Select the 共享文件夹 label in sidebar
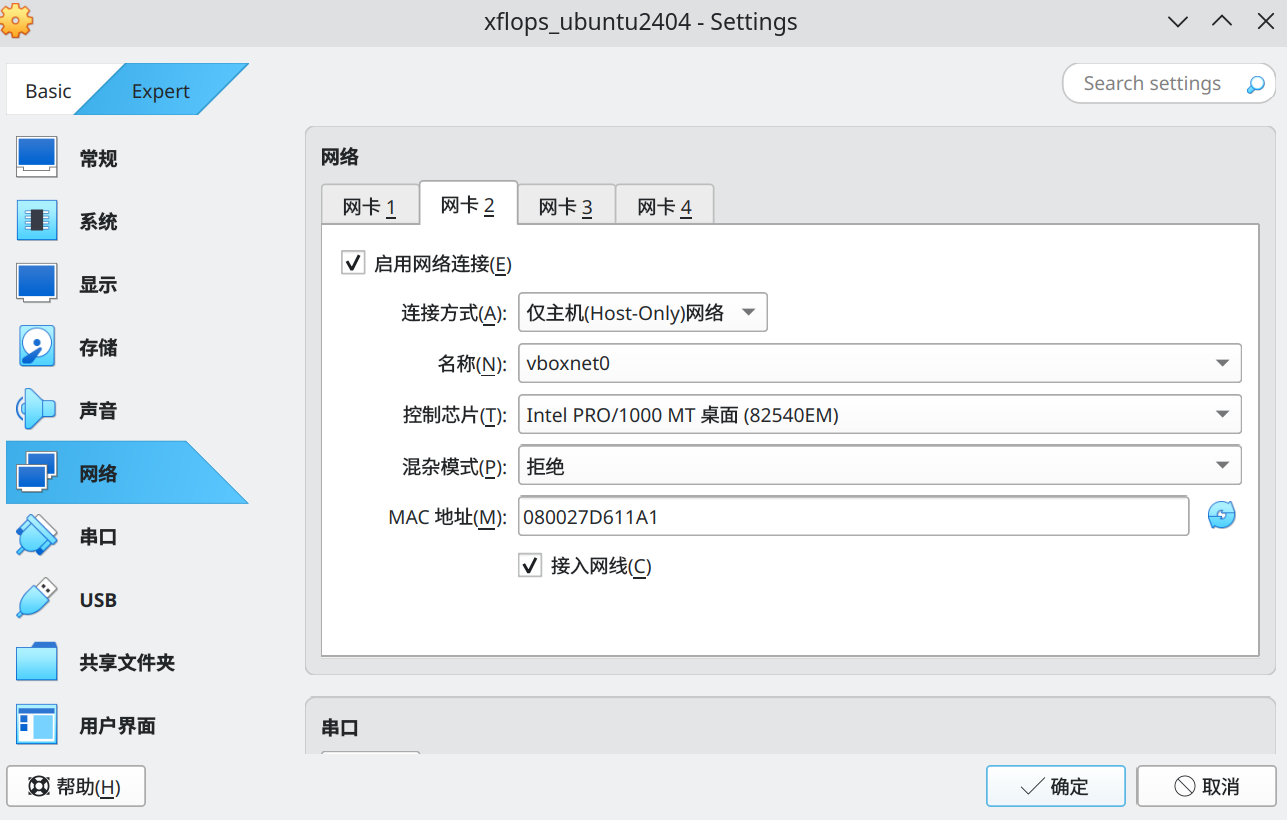Image resolution: width=1287 pixels, height=820 pixels. click(x=127, y=662)
